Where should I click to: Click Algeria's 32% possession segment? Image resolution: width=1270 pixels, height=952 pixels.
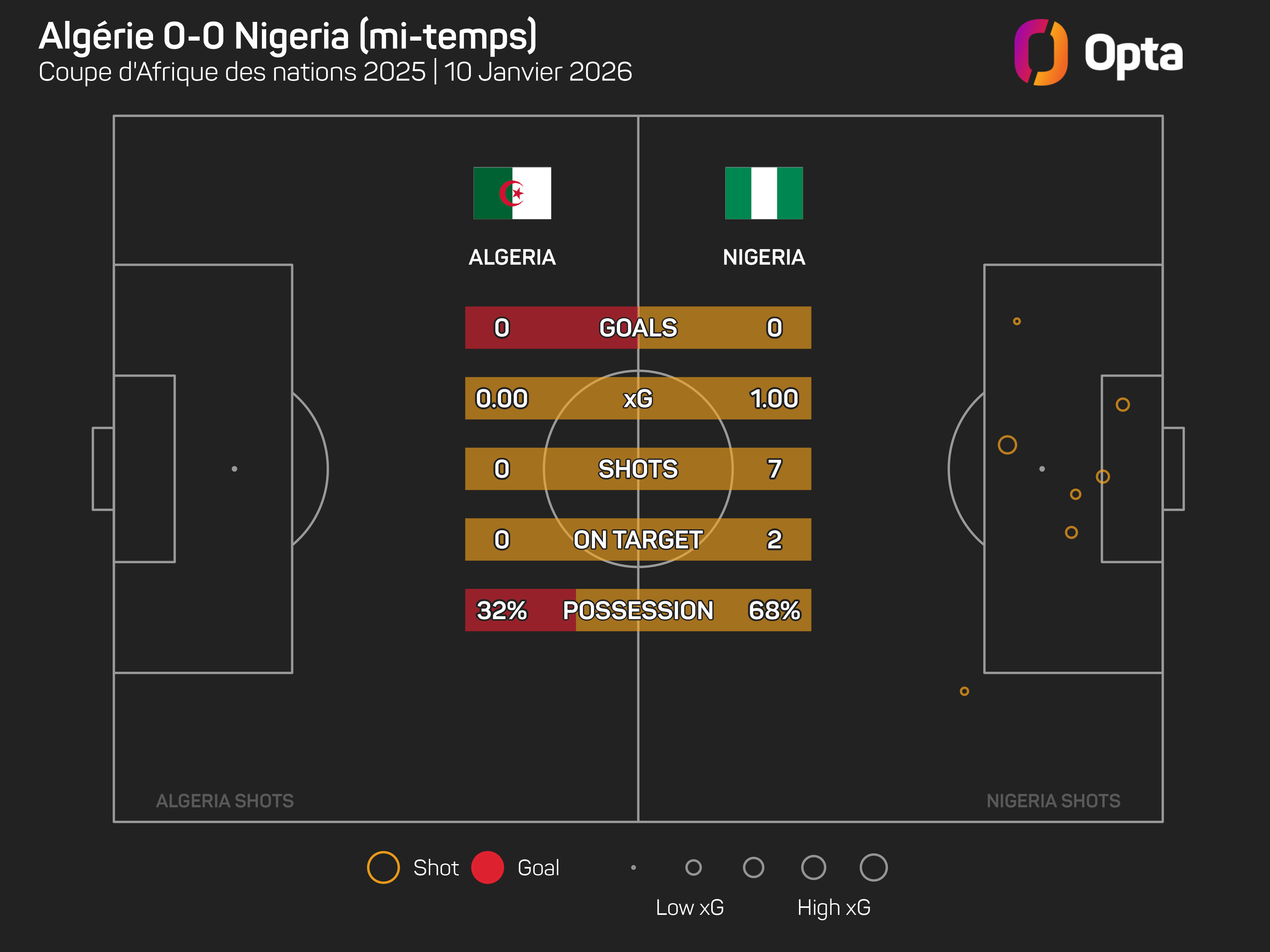pos(502,610)
